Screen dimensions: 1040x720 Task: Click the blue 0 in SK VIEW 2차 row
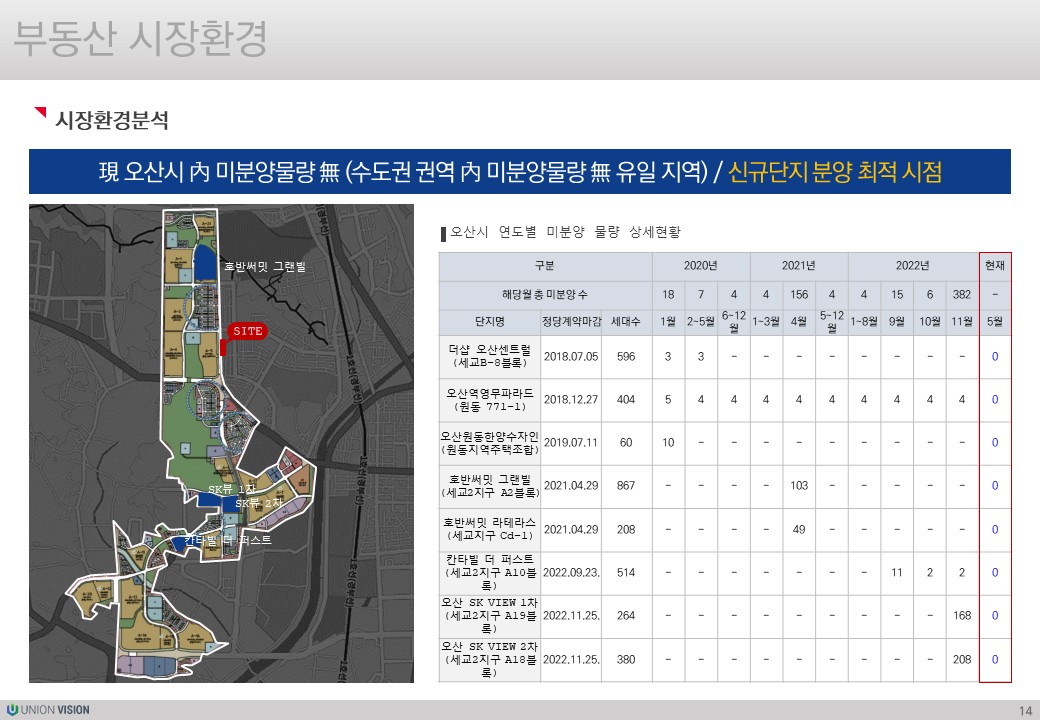coord(995,660)
